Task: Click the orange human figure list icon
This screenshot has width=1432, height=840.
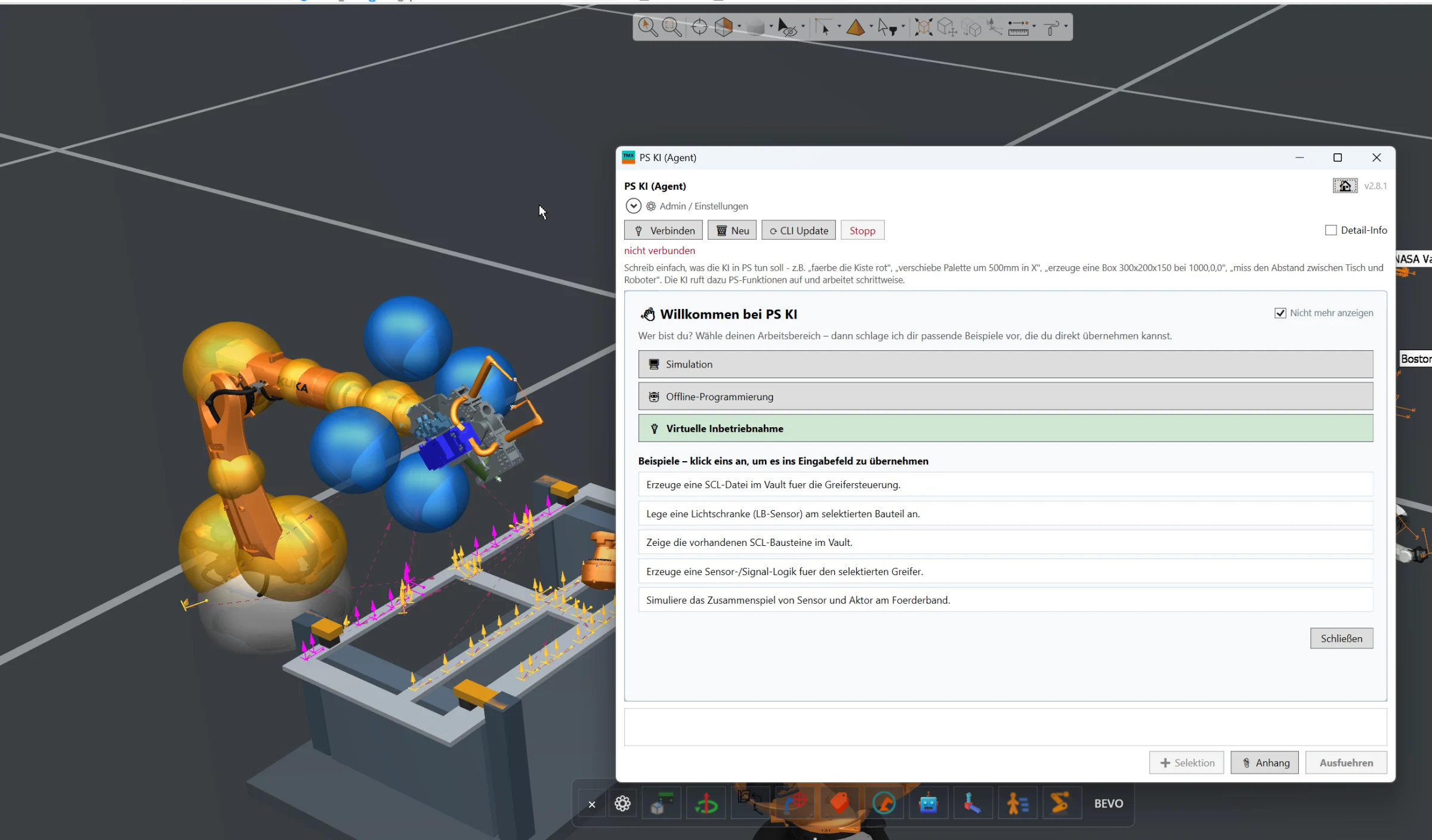Action: (x=1017, y=804)
